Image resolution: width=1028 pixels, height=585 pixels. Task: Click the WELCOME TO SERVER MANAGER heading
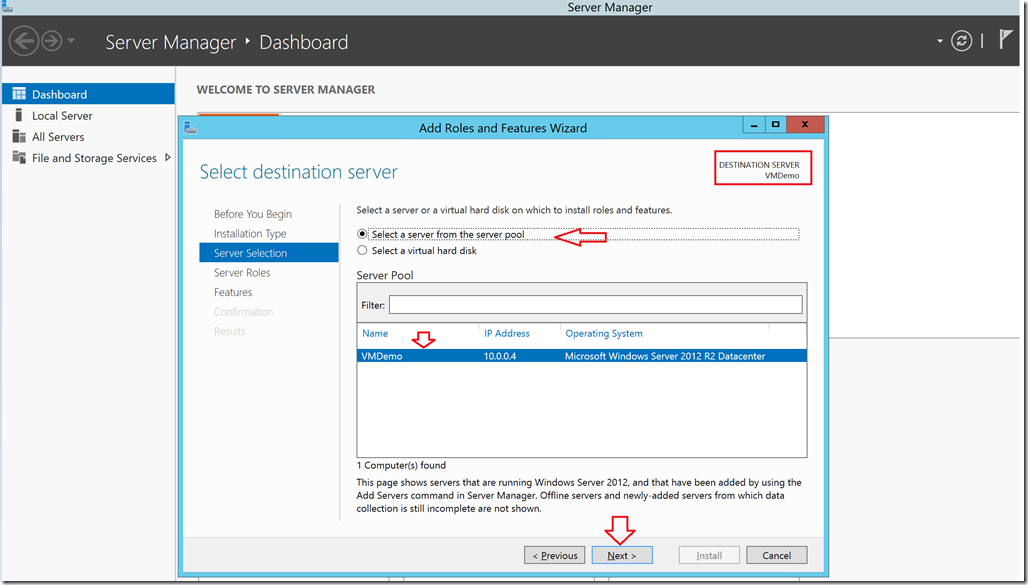(x=286, y=90)
